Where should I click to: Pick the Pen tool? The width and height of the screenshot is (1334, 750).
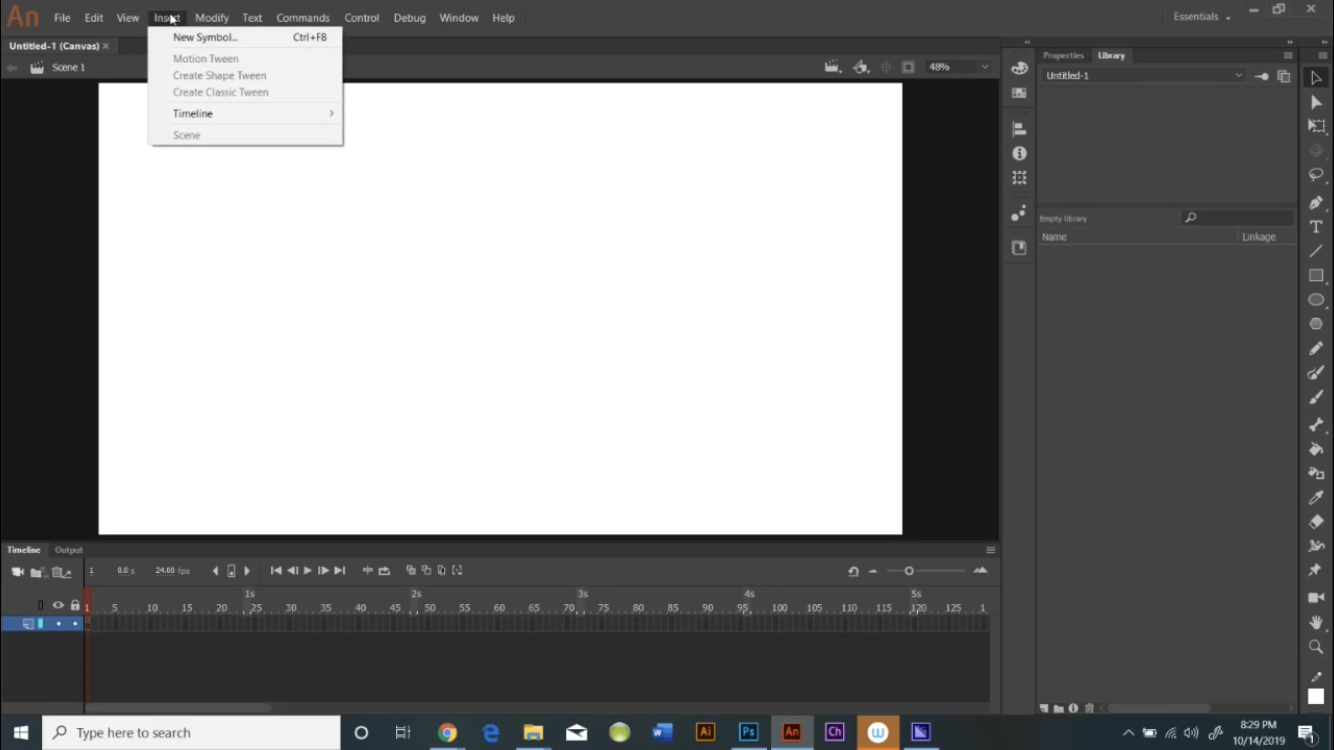pyautogui.click(x=1316, y=200)
